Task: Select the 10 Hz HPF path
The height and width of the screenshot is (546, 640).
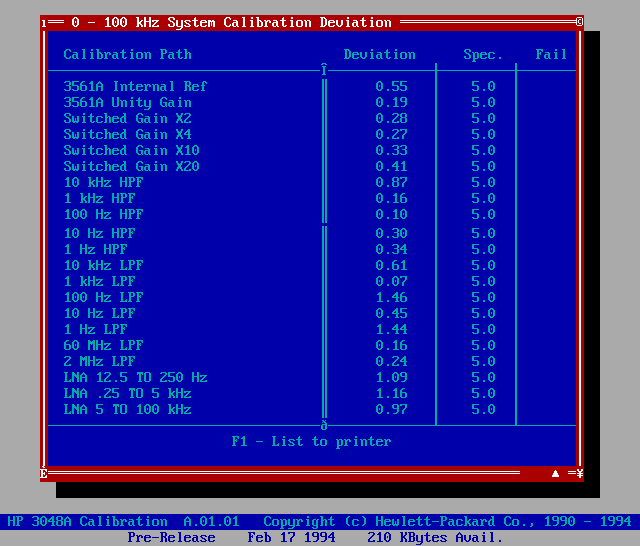Action: (99, 233)
